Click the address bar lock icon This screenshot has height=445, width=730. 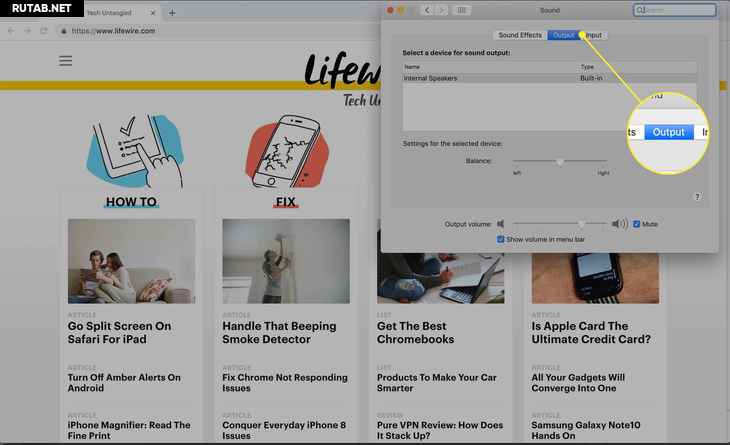tap(64, 31)
